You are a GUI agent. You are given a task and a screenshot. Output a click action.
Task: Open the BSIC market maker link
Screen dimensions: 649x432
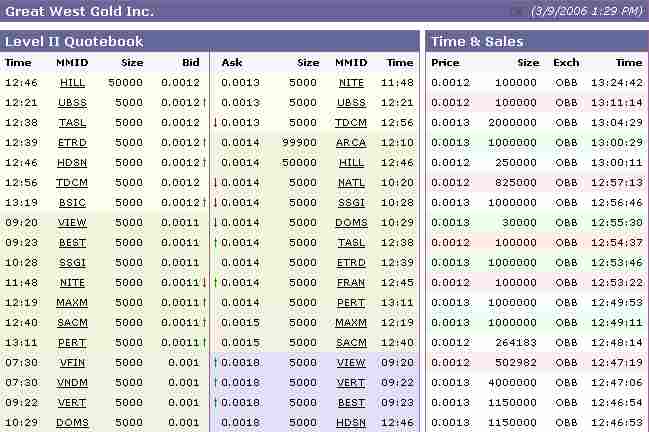tap(72, 203)
